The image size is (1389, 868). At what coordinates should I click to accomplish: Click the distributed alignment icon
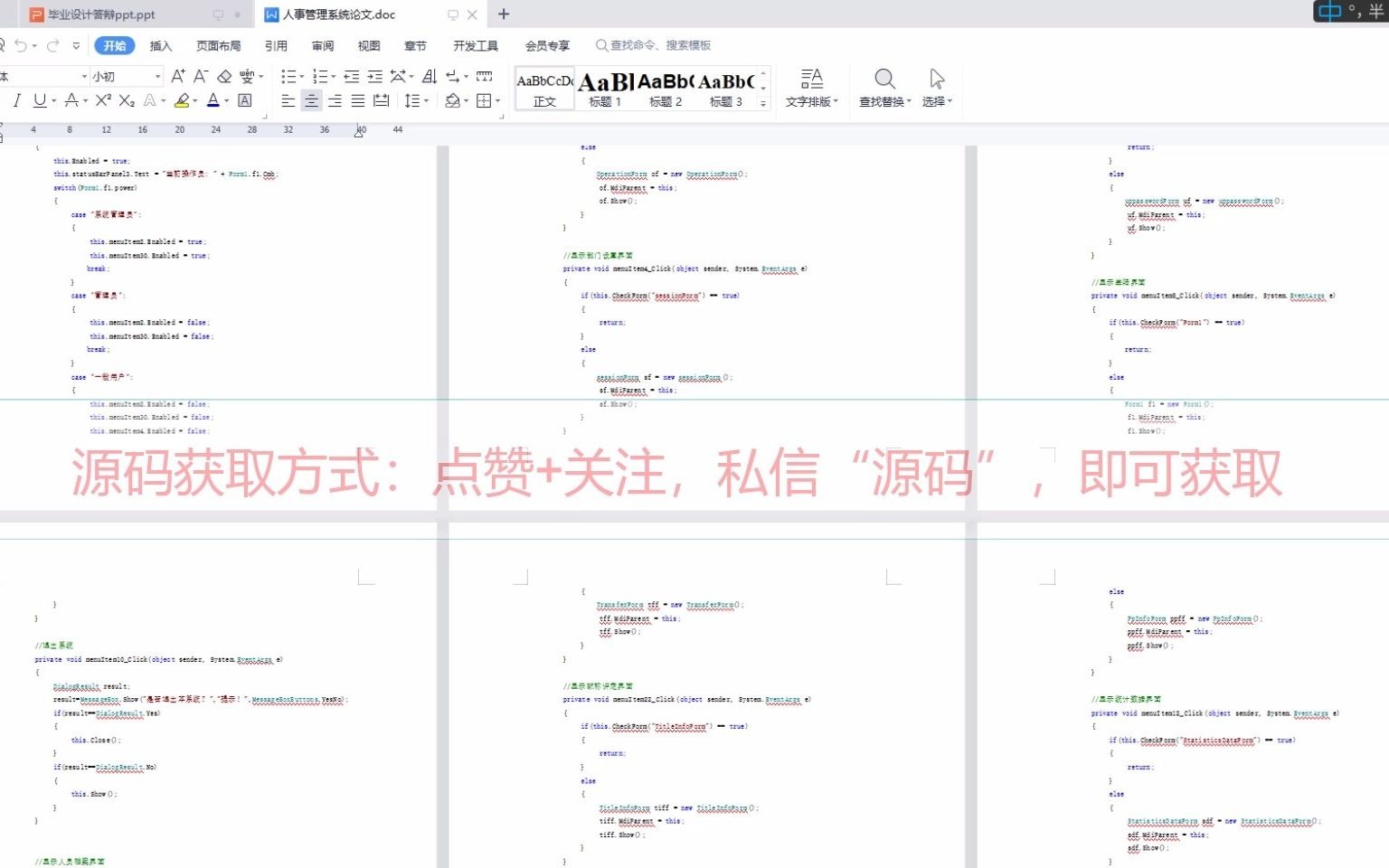[382, 100]
